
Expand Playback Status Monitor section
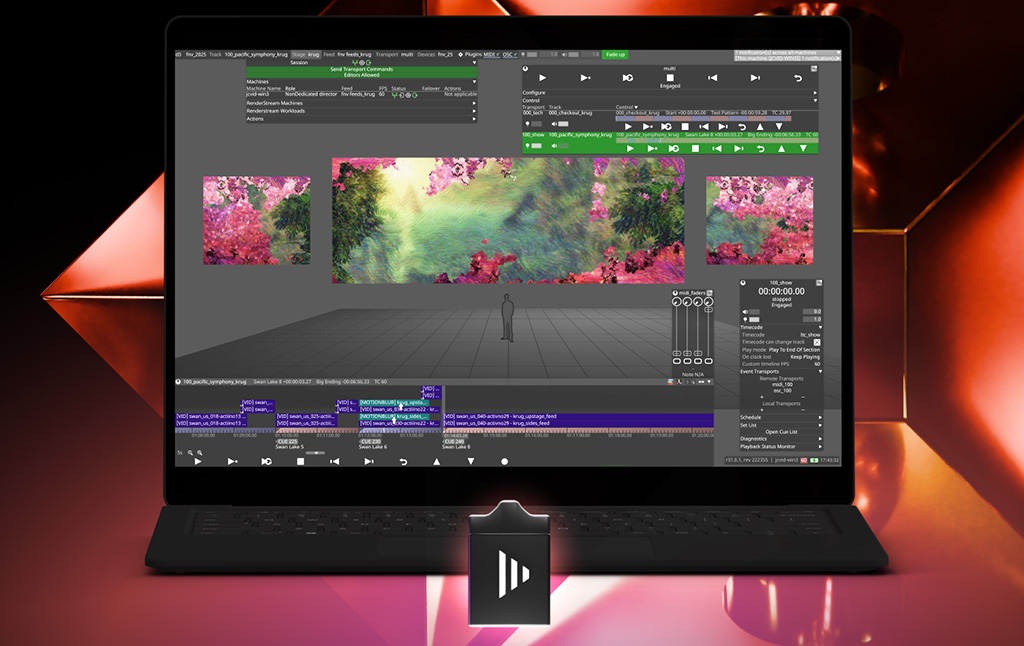click(820, 447)
